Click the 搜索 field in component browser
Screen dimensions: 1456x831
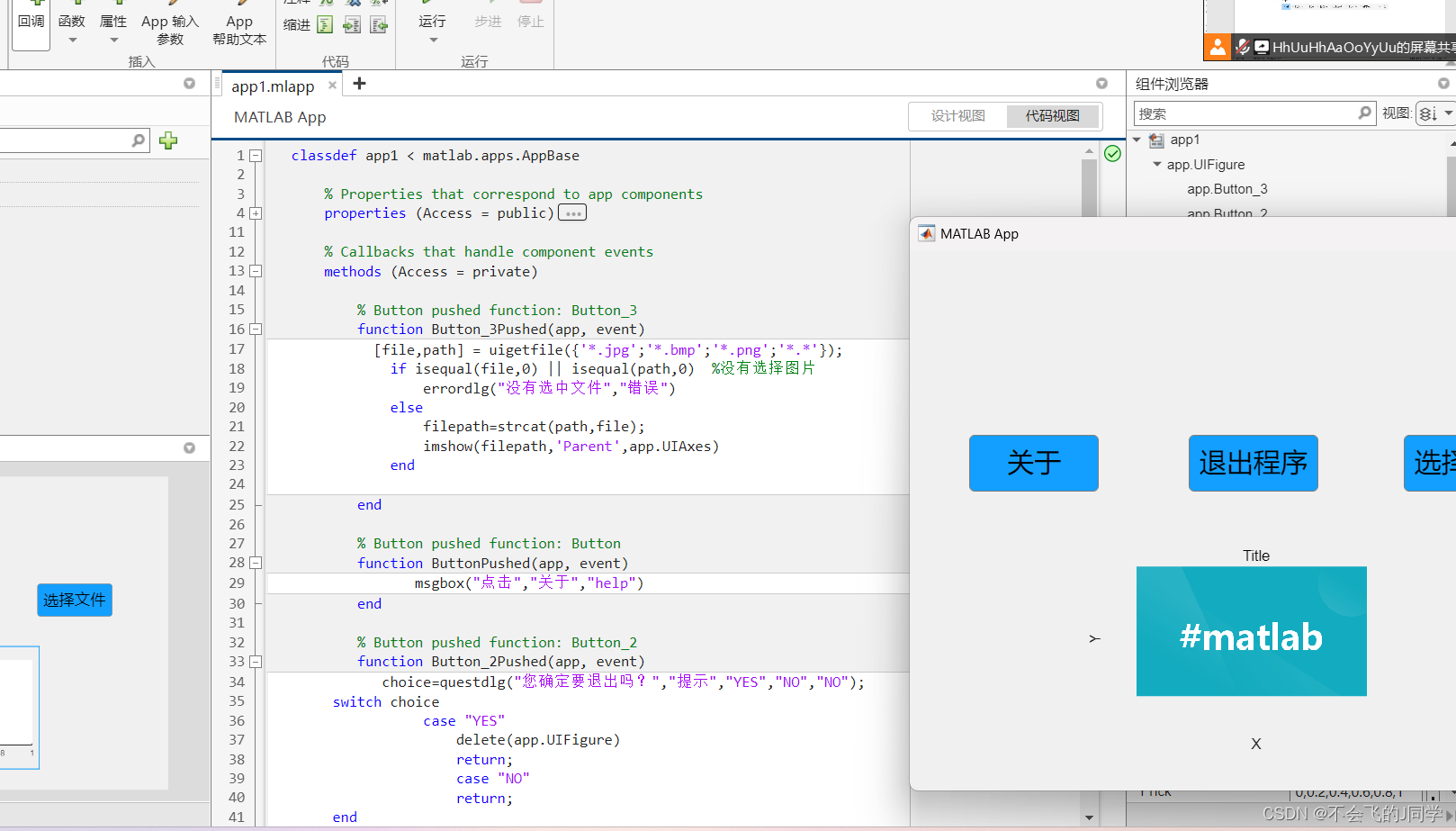pyautogui.click(x=1245, y=113)
